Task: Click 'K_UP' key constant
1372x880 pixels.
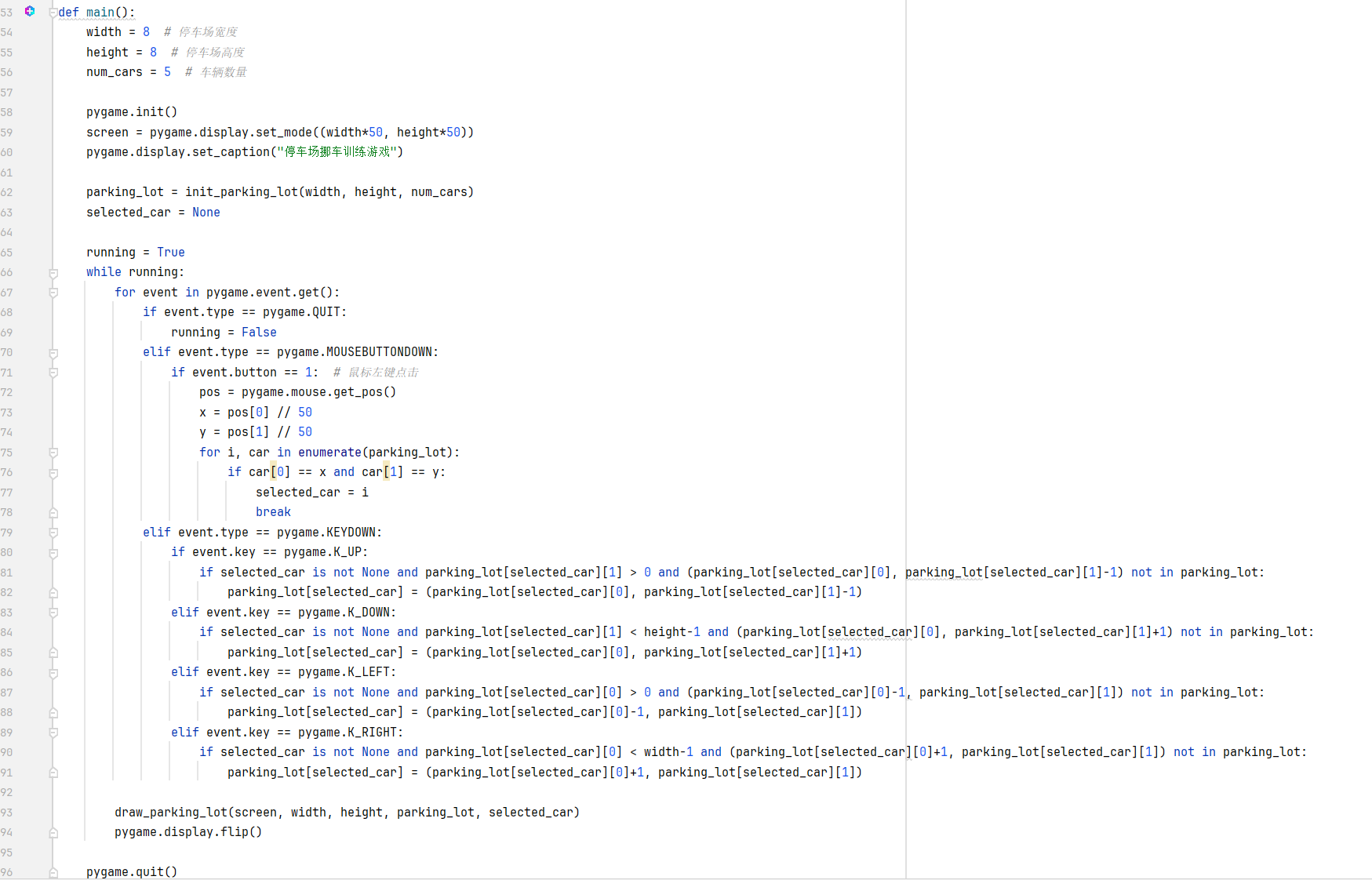Action: [x=348, y=552]
